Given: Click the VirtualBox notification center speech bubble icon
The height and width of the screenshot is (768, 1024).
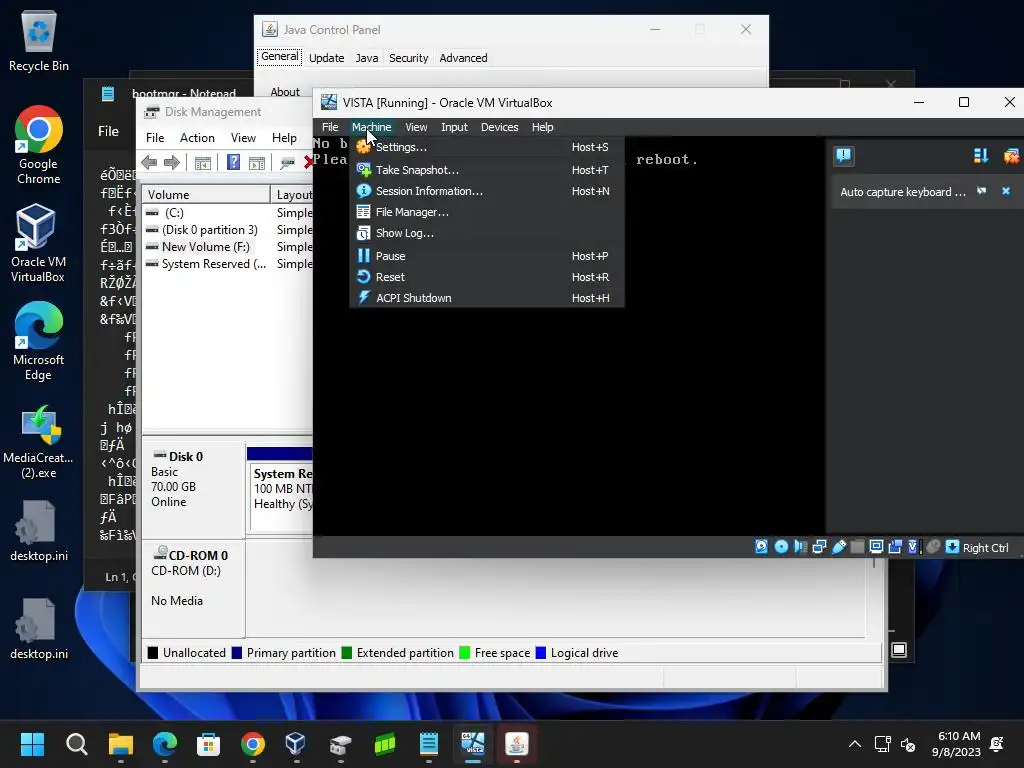Looking at the screenshot, I should (844, 155).
